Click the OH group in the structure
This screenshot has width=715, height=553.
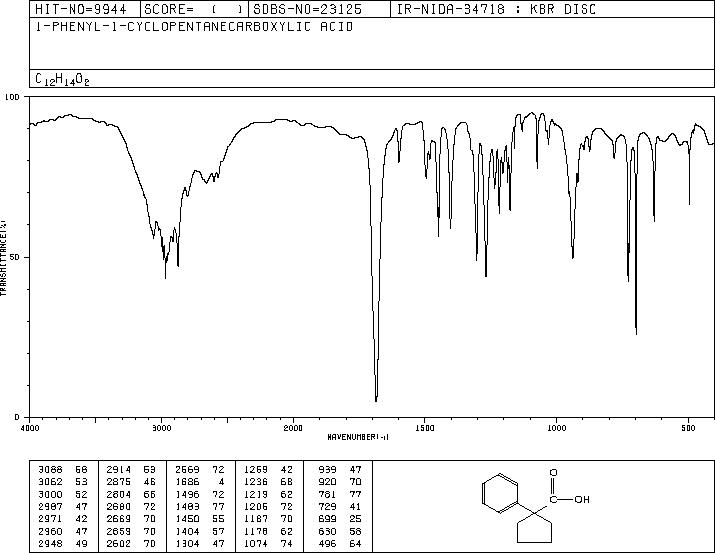[582, 499]
